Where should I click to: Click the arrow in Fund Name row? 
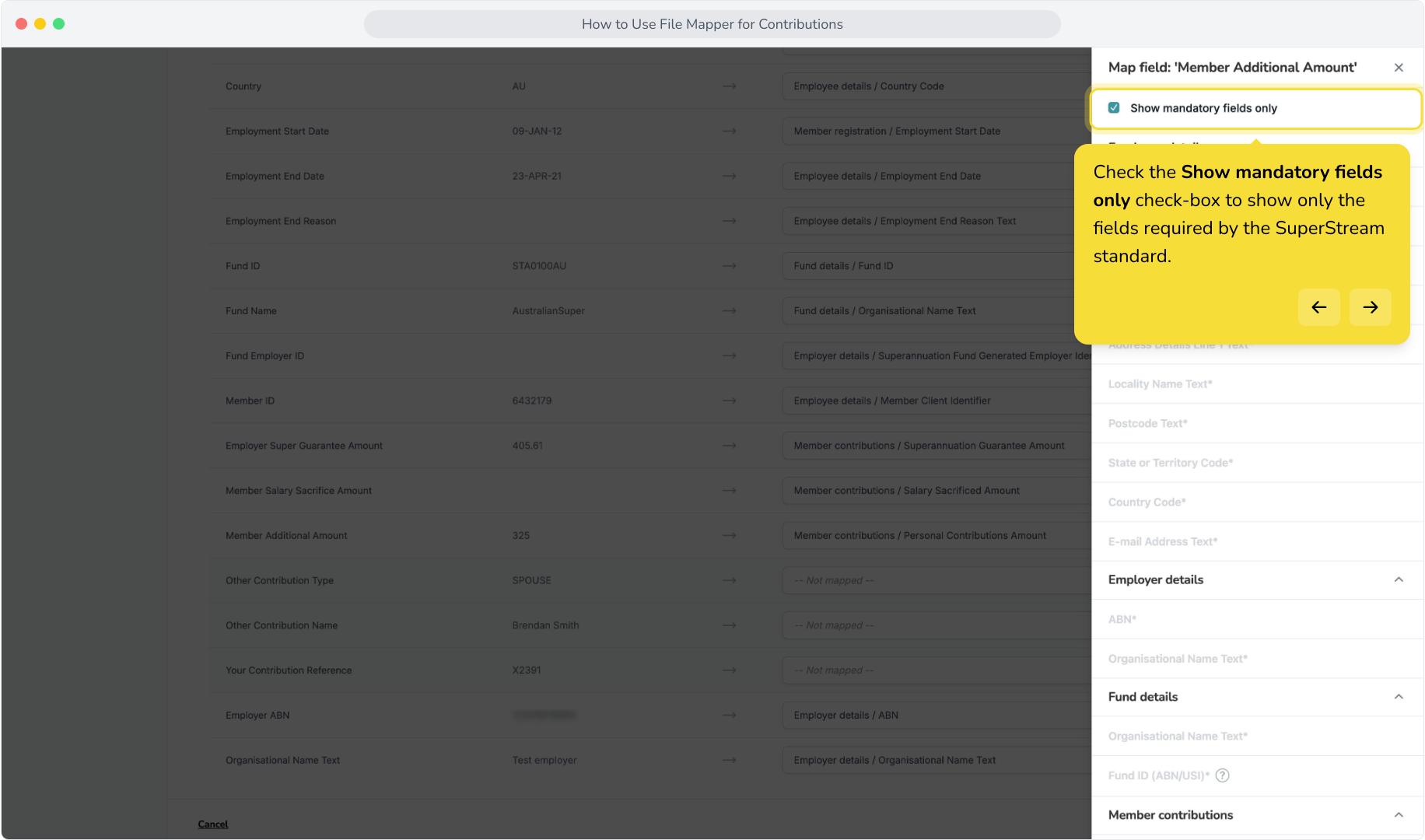(x=729, y=311)
